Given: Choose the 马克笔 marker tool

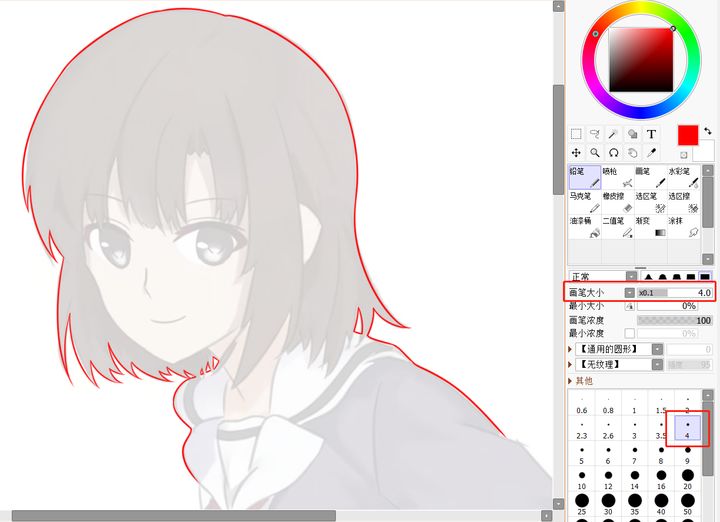Looking at the screenshot, I should (x=585, y=202).
